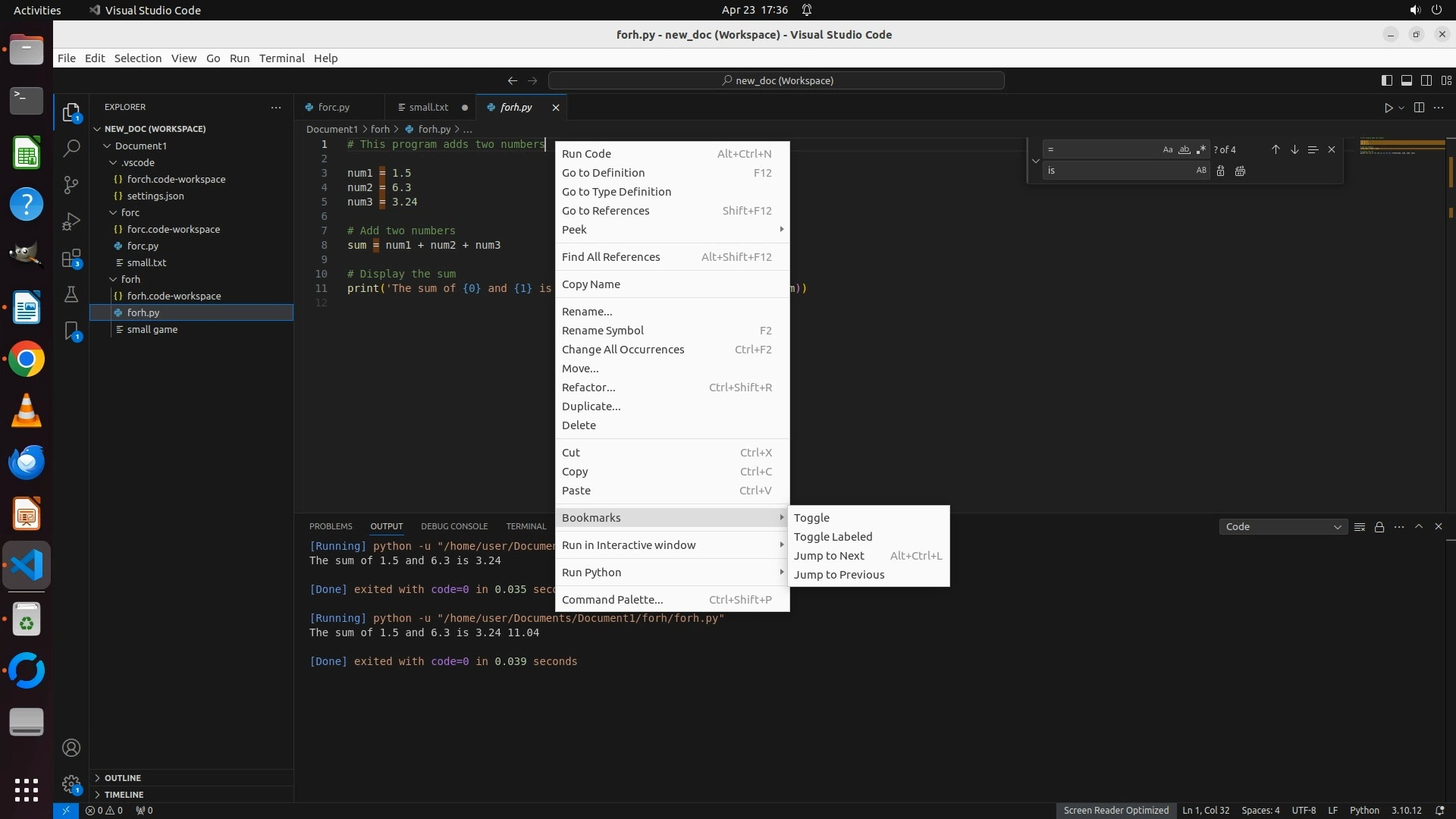Toggle Match Case in find box
The height and width of the screenshot is (819, 1456).
point(1167,149)
